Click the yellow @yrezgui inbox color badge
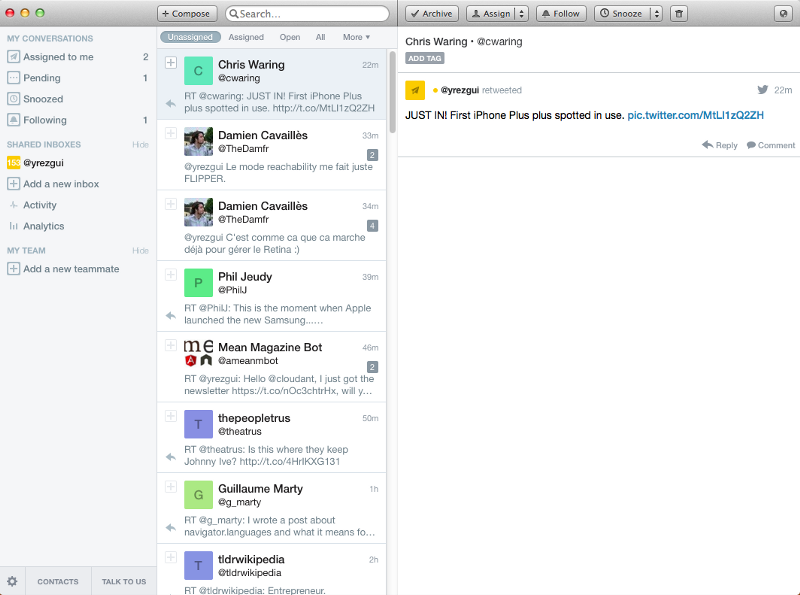 pos(14,162)
